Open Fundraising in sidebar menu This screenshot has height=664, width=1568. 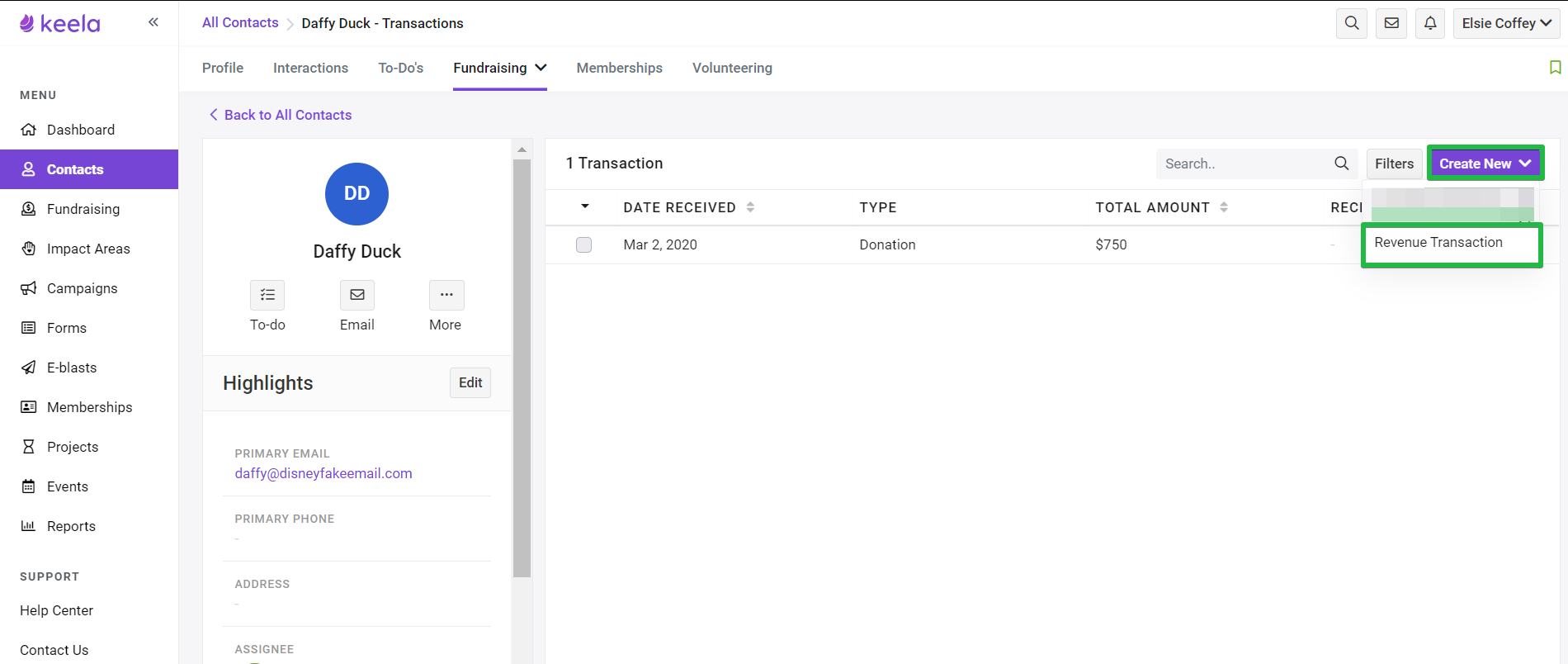click(89, 209)
